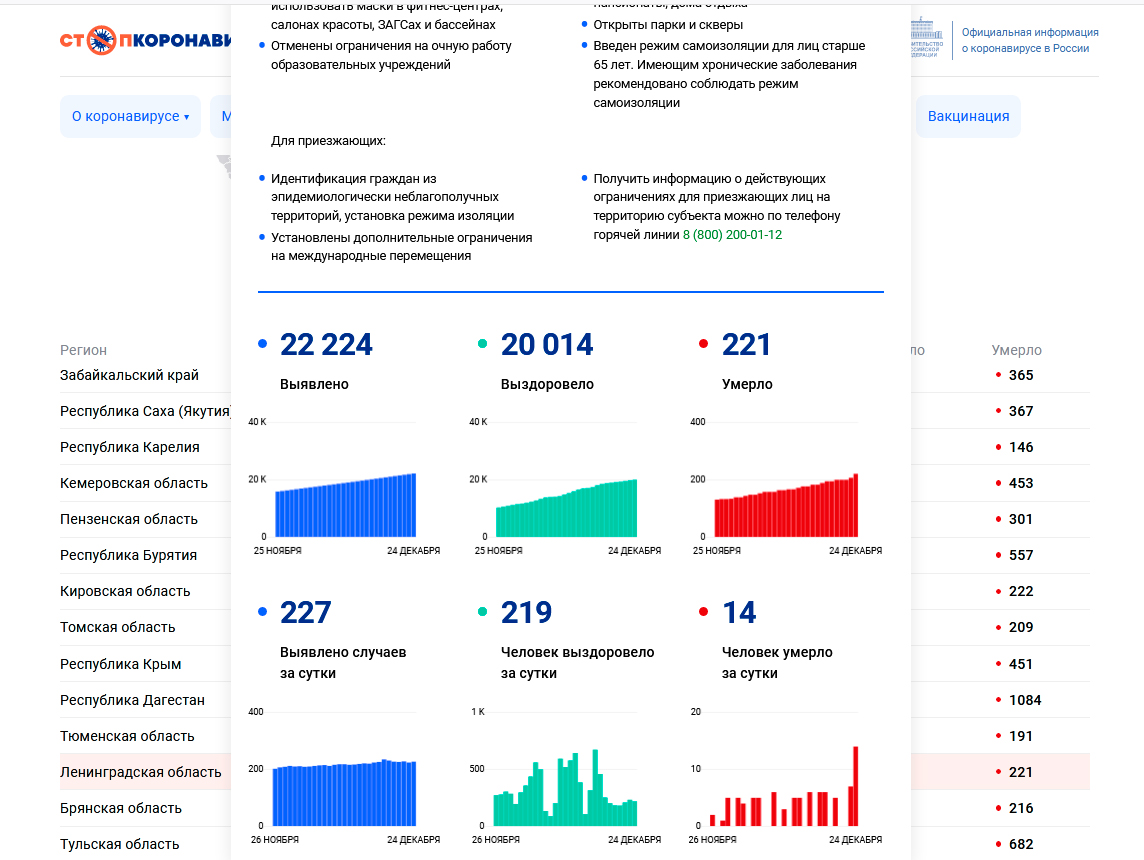Choose Республика Дагестан from the table
This screenshot has height=860, width=1144.
tap(132, 700)
